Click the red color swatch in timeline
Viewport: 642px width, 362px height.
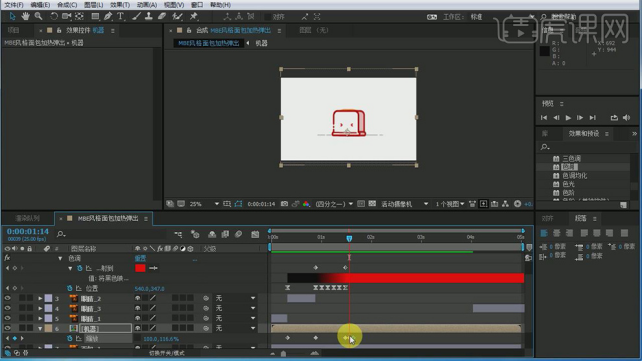click(140, 268)
